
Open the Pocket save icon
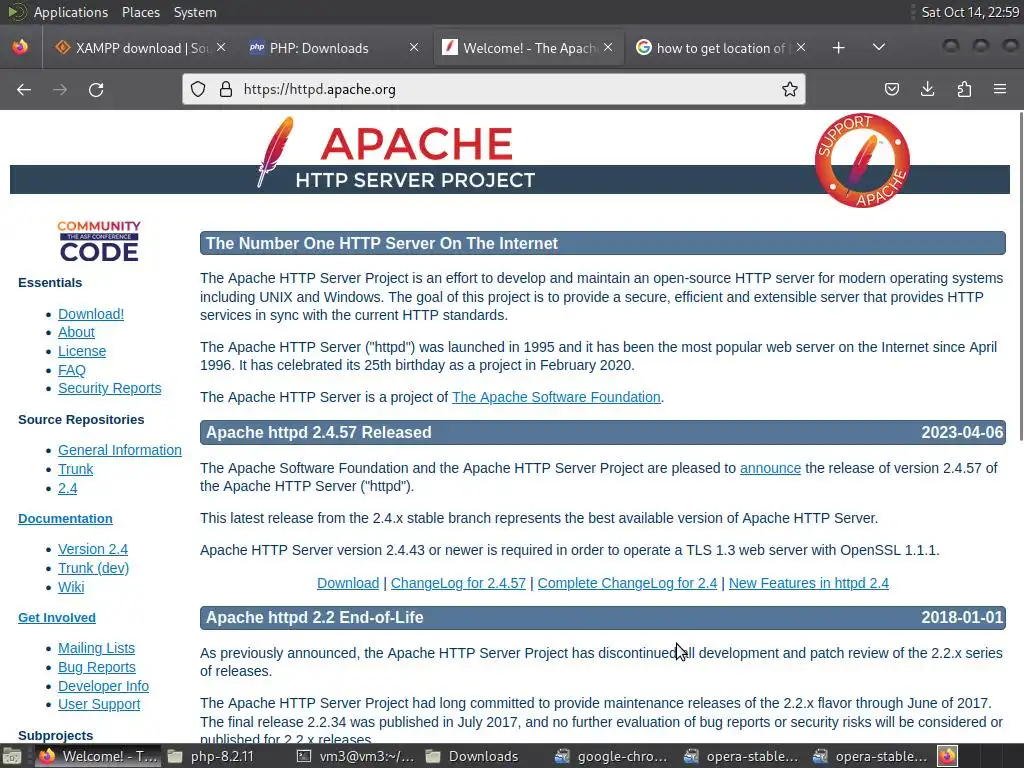pyautogui.click(x=891, y=89)
